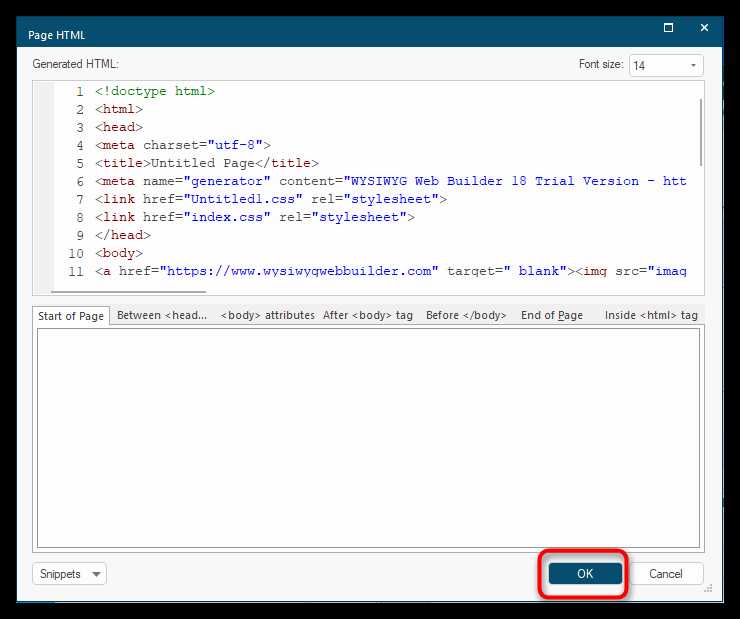Switch to the After <body> tag tab
The image size is (740, 619).
(x=368, y=315)
